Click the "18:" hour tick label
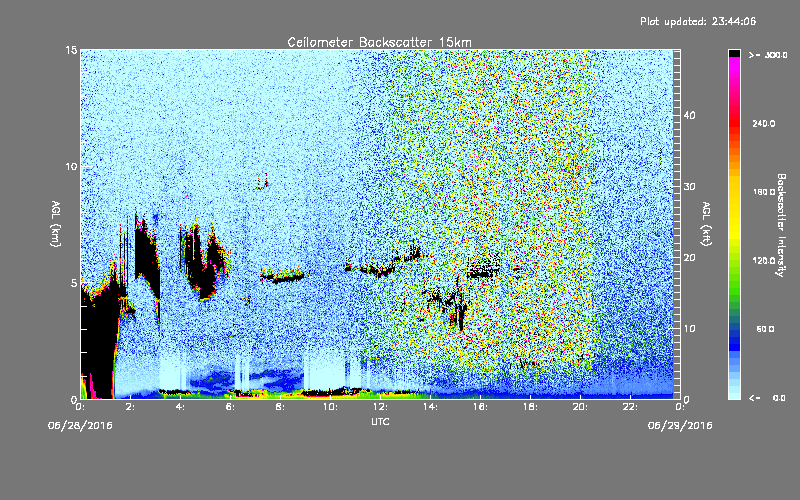The width and height of the screenshot is (800, 500). click(x=530, y=407)
